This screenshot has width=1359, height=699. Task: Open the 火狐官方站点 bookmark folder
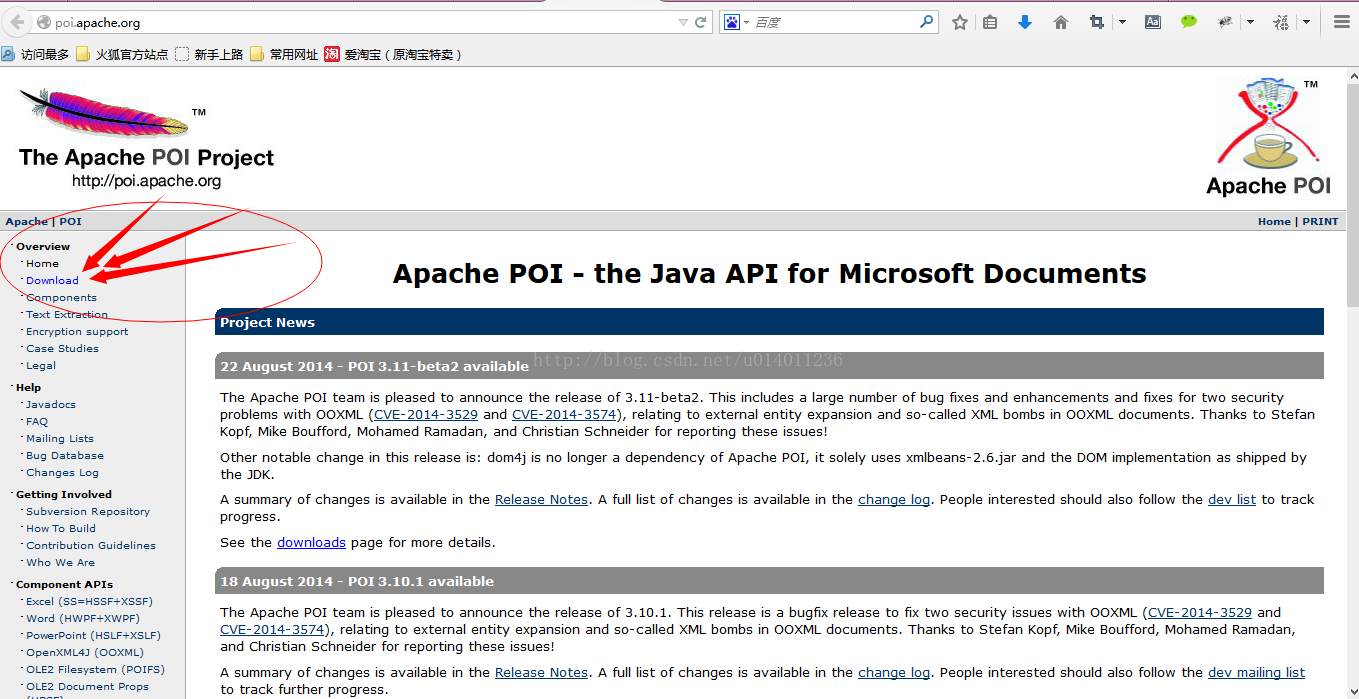(x=122, y=55)
